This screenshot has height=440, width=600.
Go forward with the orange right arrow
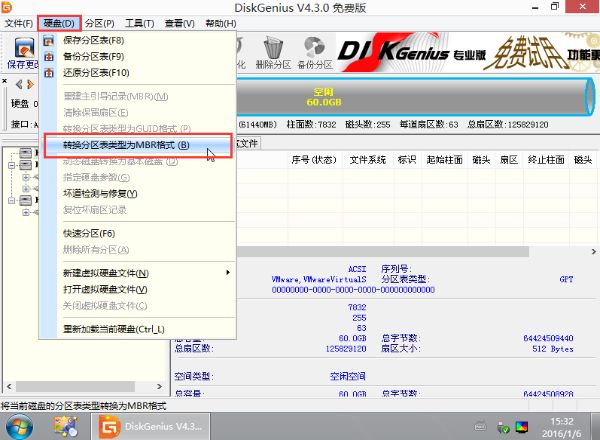(31, 84)
